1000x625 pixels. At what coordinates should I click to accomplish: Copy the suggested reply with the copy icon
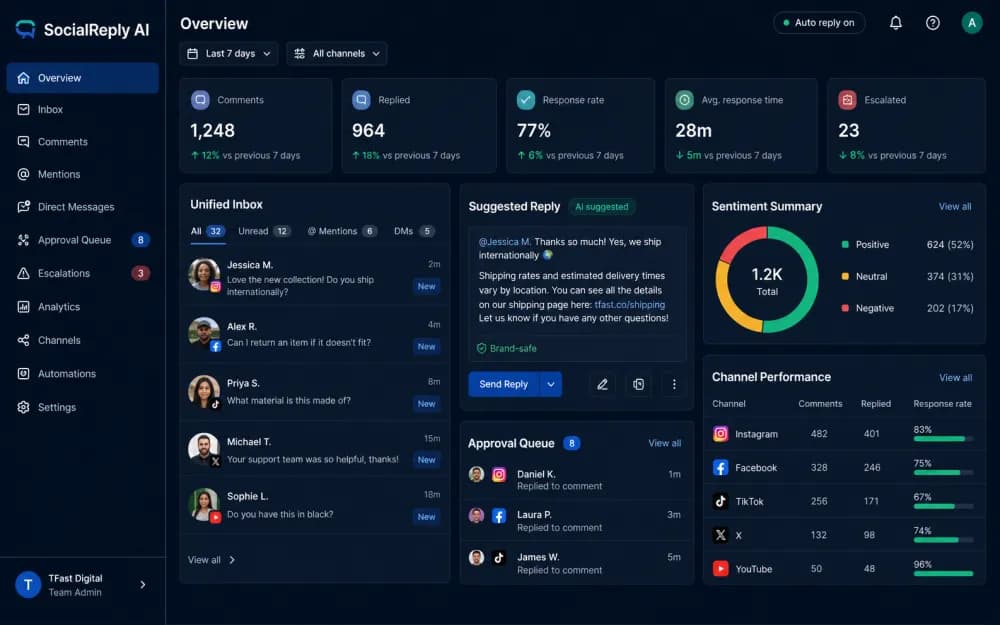pyautogui.click(x=638, y=384)
